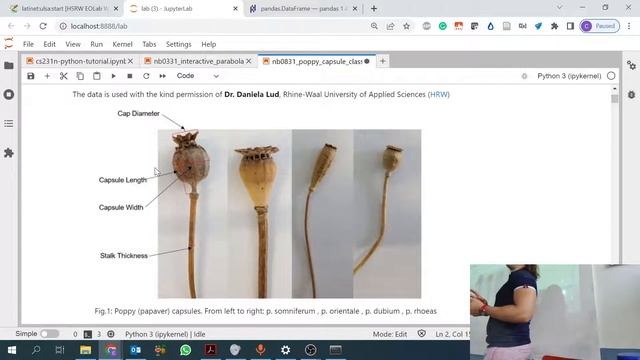This screenshot has width=640, height=360.
Task: Paste cells from the clipboard icon
Action: (97, 76)
